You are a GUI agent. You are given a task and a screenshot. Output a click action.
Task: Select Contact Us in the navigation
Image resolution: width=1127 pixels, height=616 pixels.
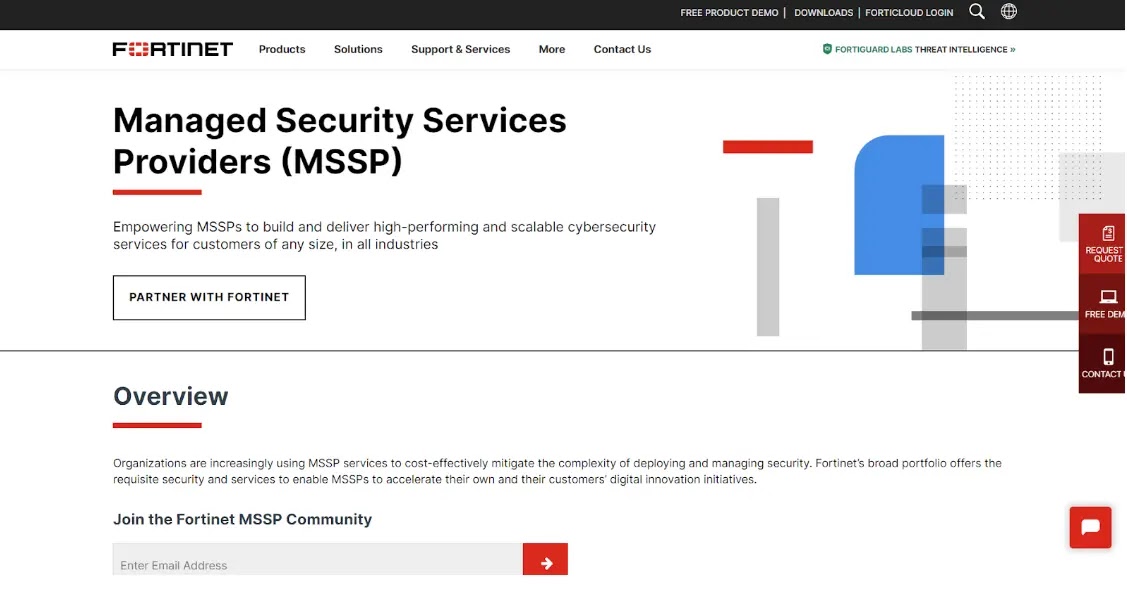click(x=621, y=49)
